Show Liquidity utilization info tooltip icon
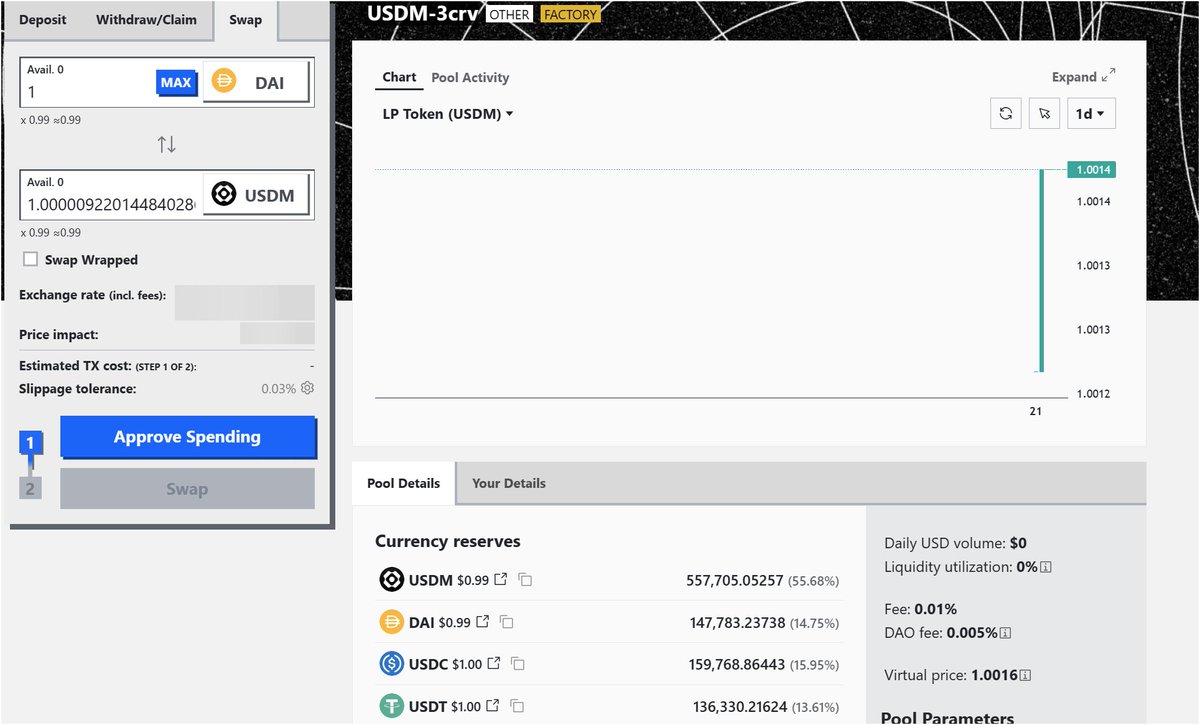The image size is (1200, 725). pos(1046,568)
